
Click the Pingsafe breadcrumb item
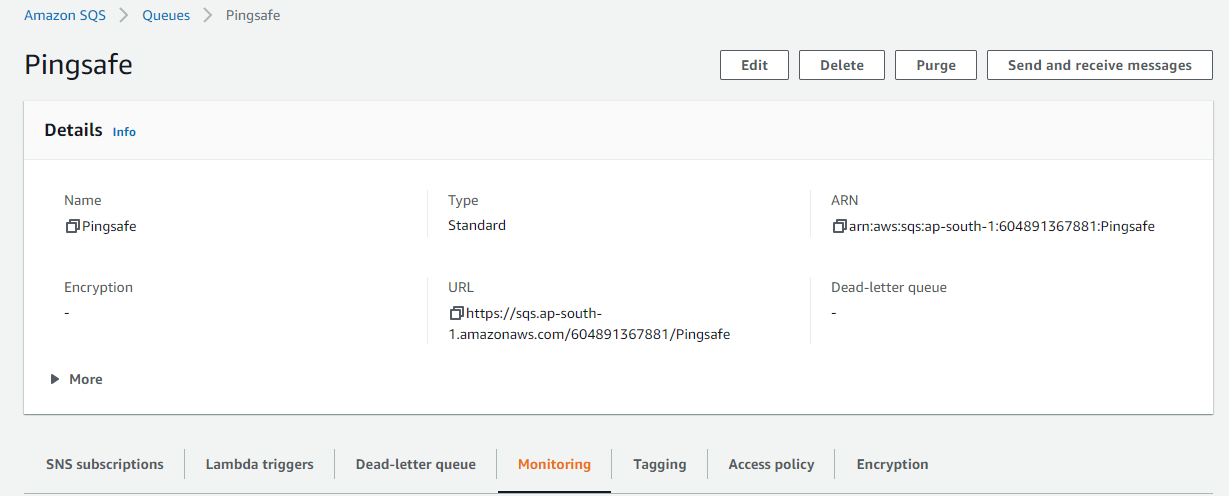(253, 16)
